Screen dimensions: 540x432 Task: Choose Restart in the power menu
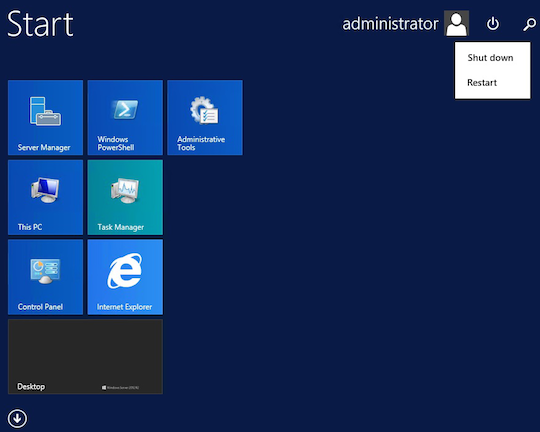point(492,83)
